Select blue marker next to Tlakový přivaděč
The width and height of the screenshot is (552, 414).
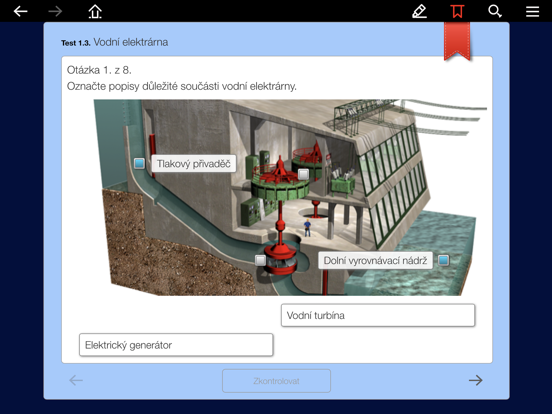[x=139, y=163]
